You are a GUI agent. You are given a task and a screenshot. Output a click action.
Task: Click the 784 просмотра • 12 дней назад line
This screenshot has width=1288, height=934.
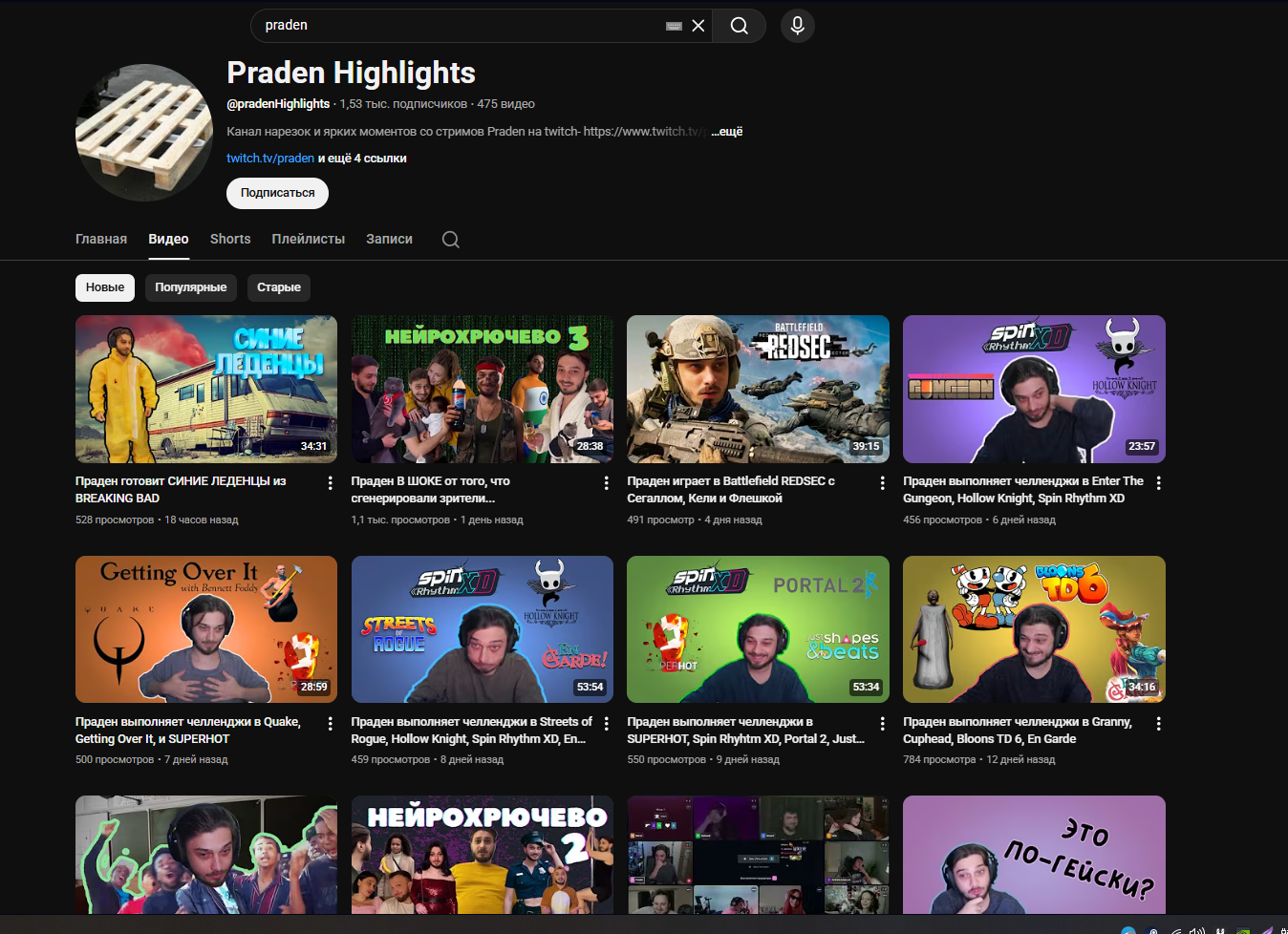(979, 760)
